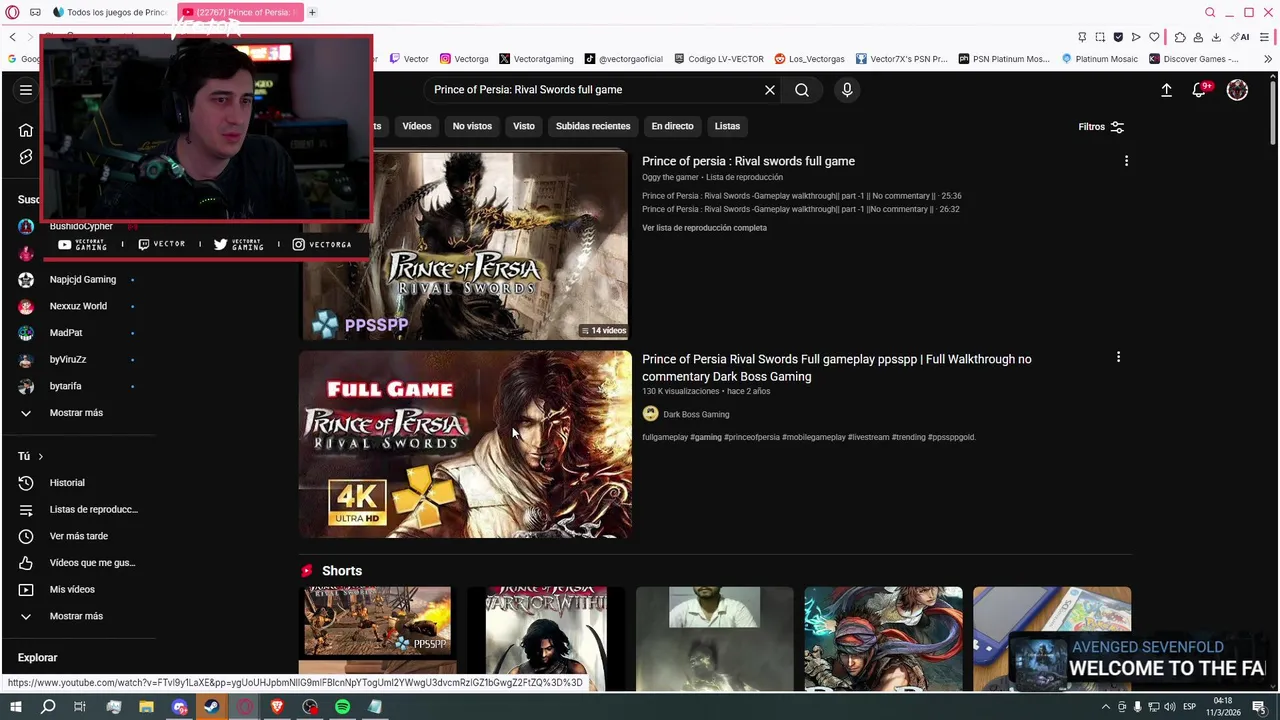Open a new browser tab with plus
The height and width of the screenshot is (720, 1280).
click(x=312, y=12)
